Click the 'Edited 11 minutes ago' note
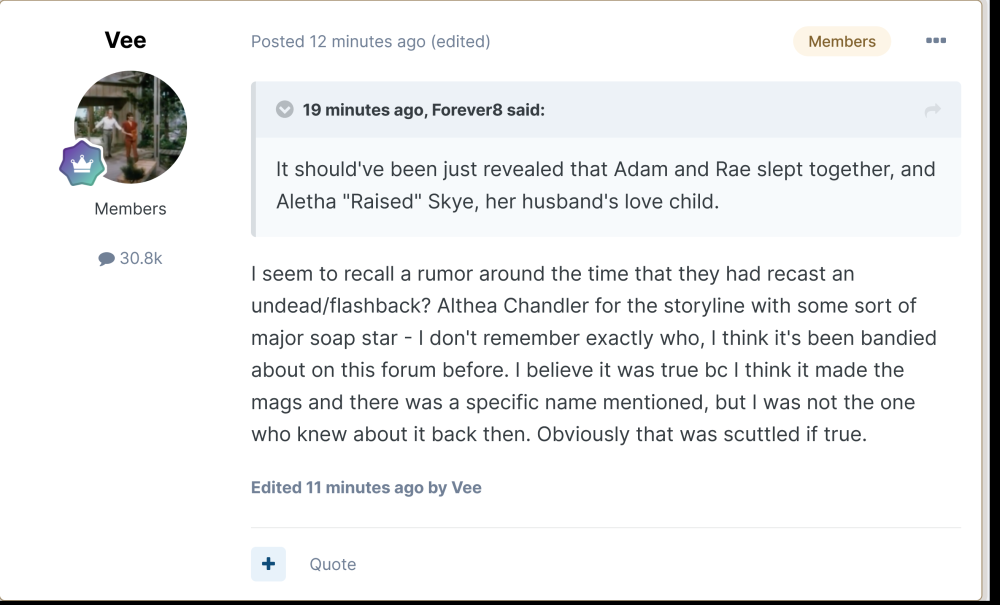This screenshot has height=605, width=1000. [337, 488]
